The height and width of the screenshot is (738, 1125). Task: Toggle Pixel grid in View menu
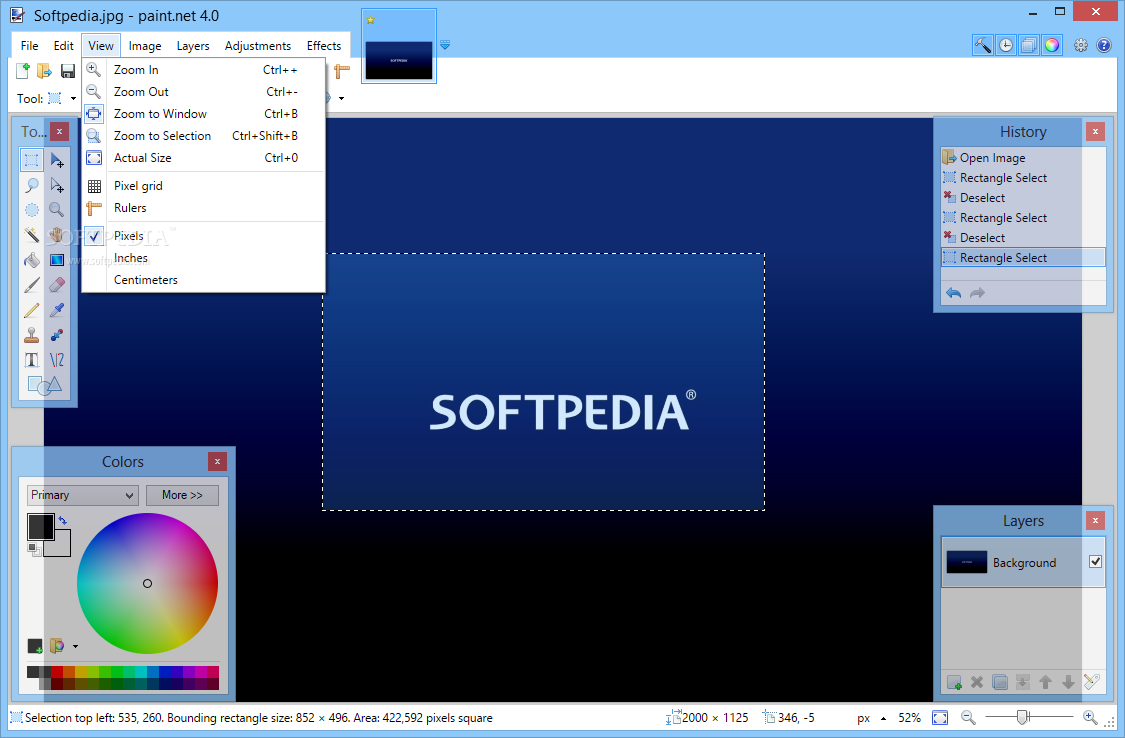204,186
